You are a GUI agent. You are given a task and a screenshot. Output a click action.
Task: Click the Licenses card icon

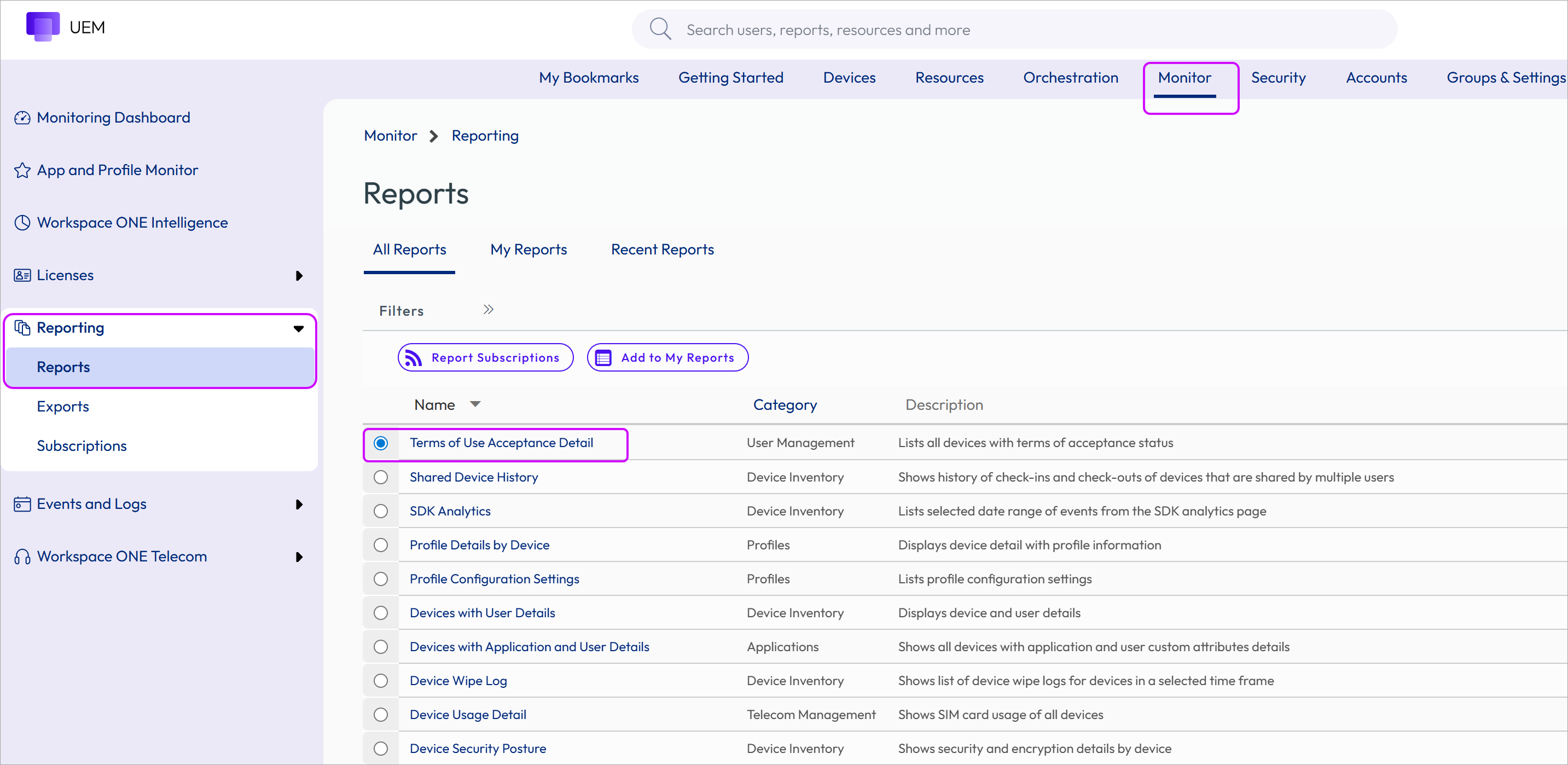(22, 275)
